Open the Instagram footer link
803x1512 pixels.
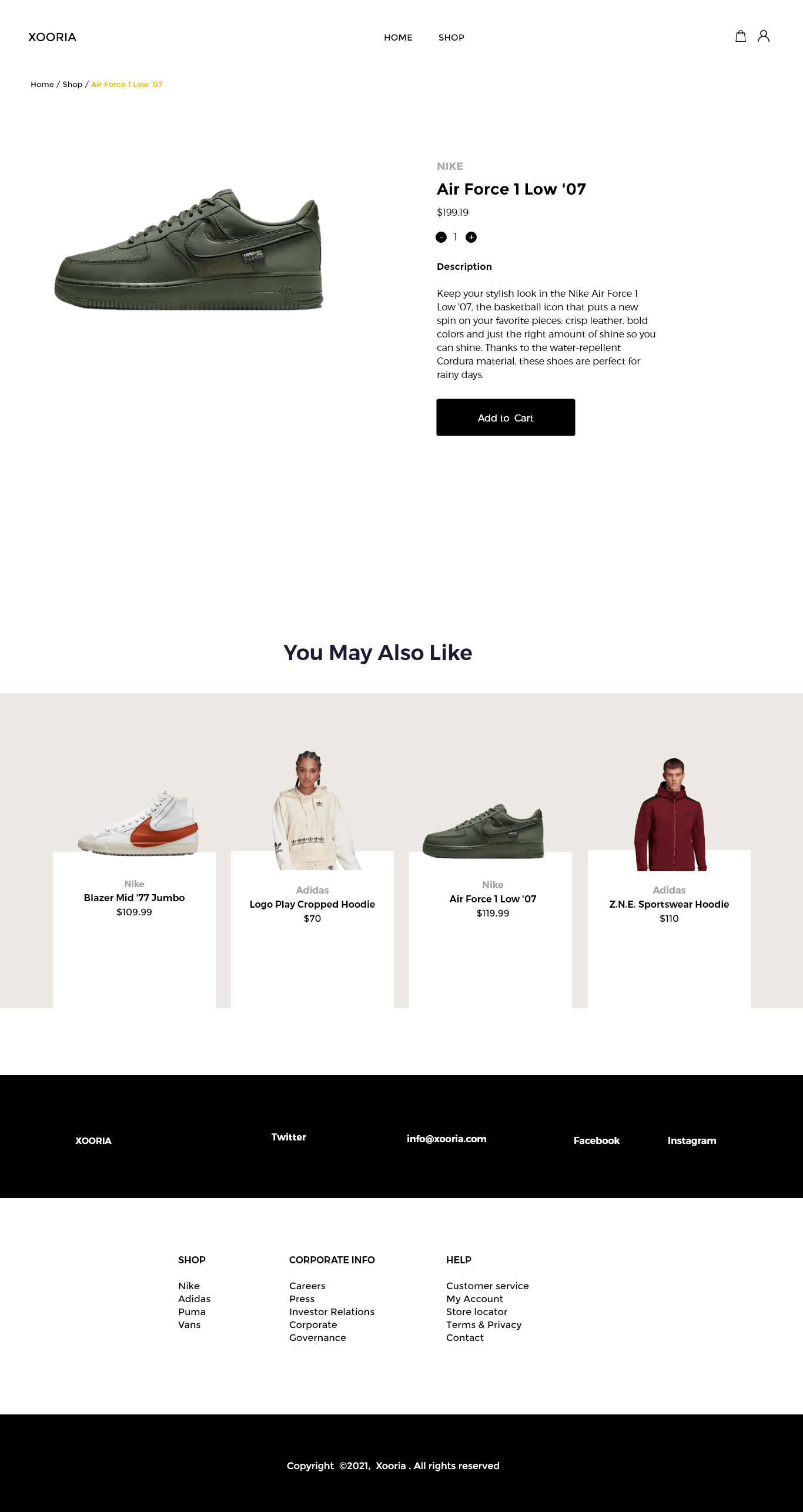click(692, 1140)
